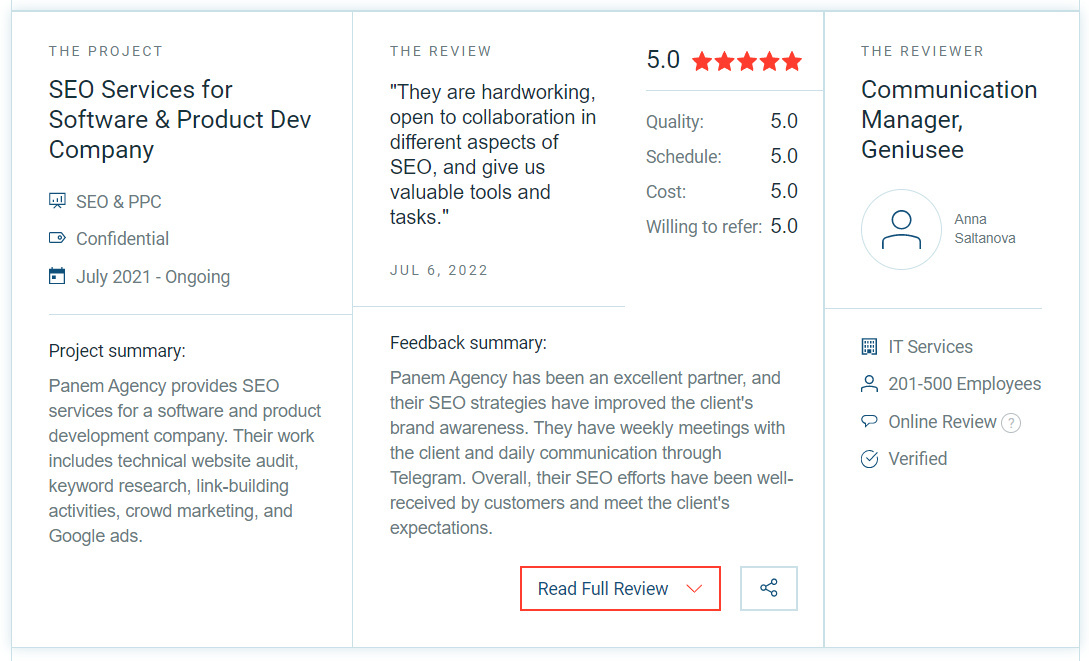This screenshot has width=1089, height=661.
Task: Open the Online Review help question mark
Action: pyautogui.click(x=1011, y=423)
